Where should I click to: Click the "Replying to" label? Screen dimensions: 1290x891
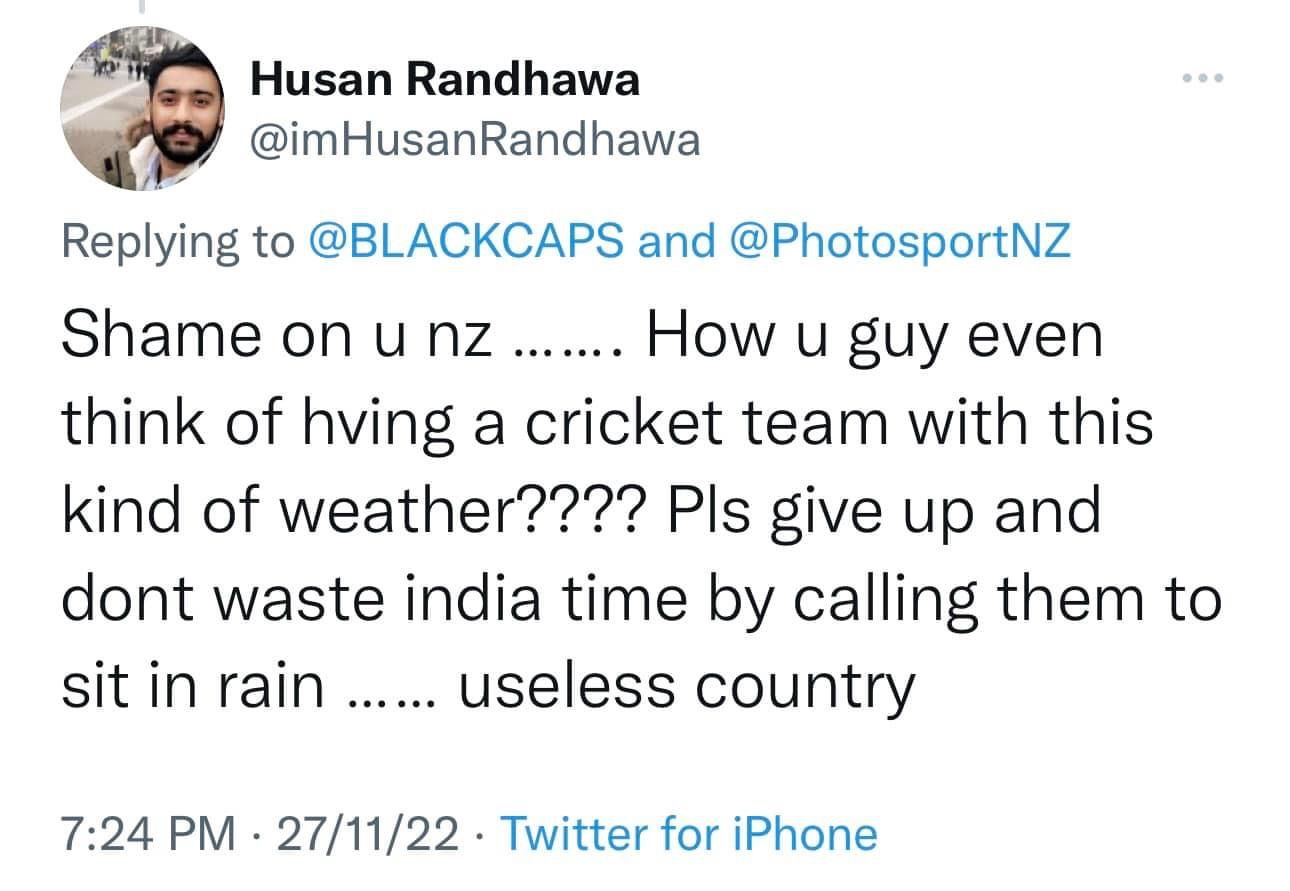(x=178, y=241)
